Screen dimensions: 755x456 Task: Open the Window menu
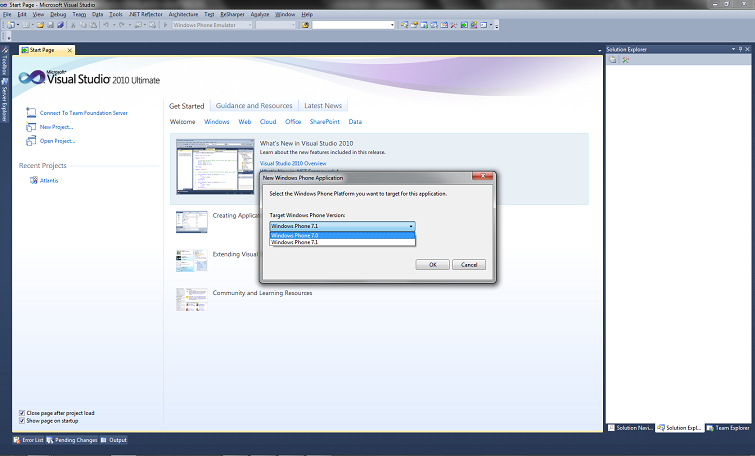pyautogui.click(x=285, y=14)
